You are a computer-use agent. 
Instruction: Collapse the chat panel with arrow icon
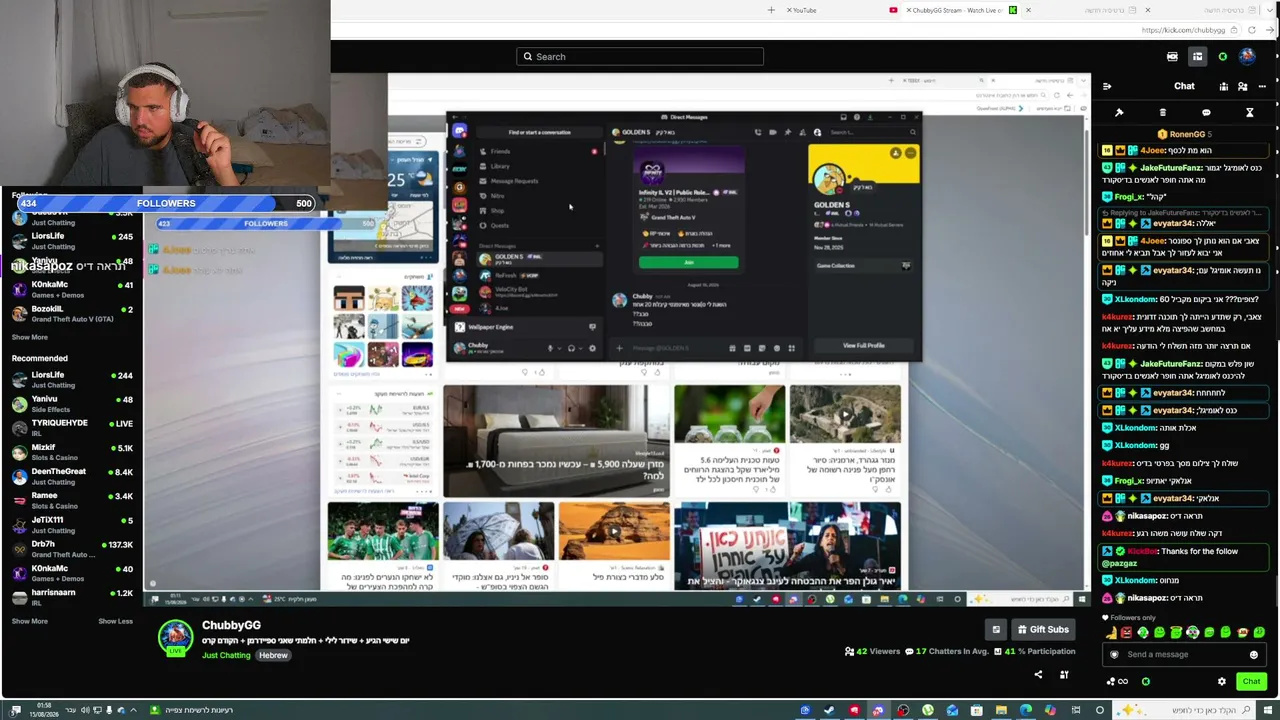(x=1107, y=86)
